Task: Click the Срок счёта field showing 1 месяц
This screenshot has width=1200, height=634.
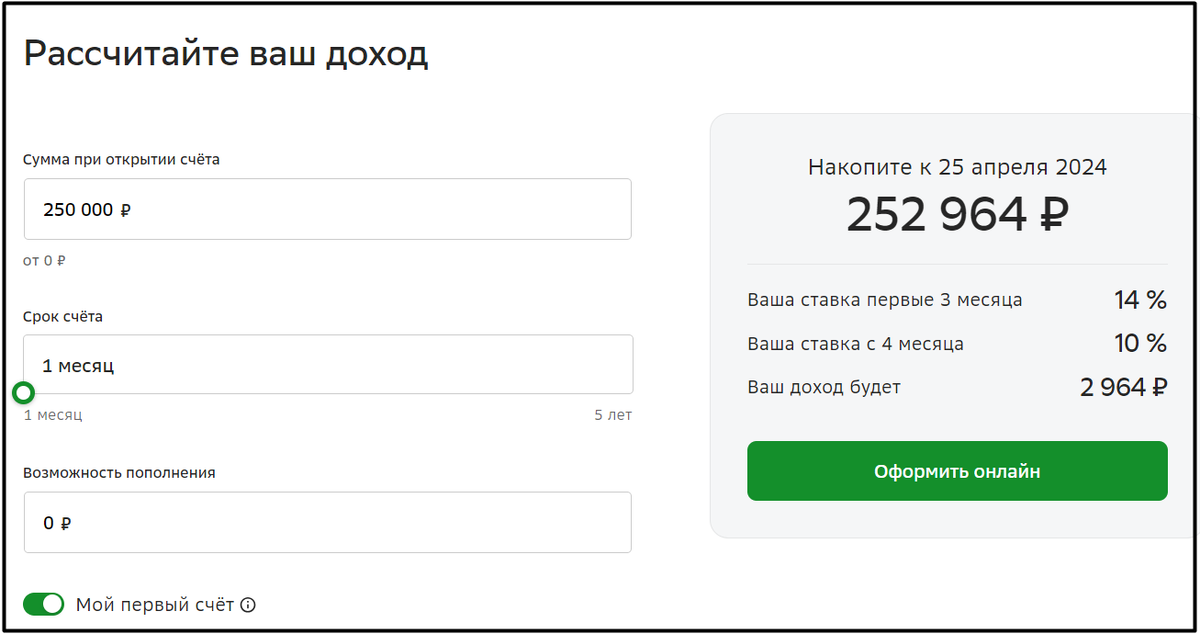Action: coord(327,364)
